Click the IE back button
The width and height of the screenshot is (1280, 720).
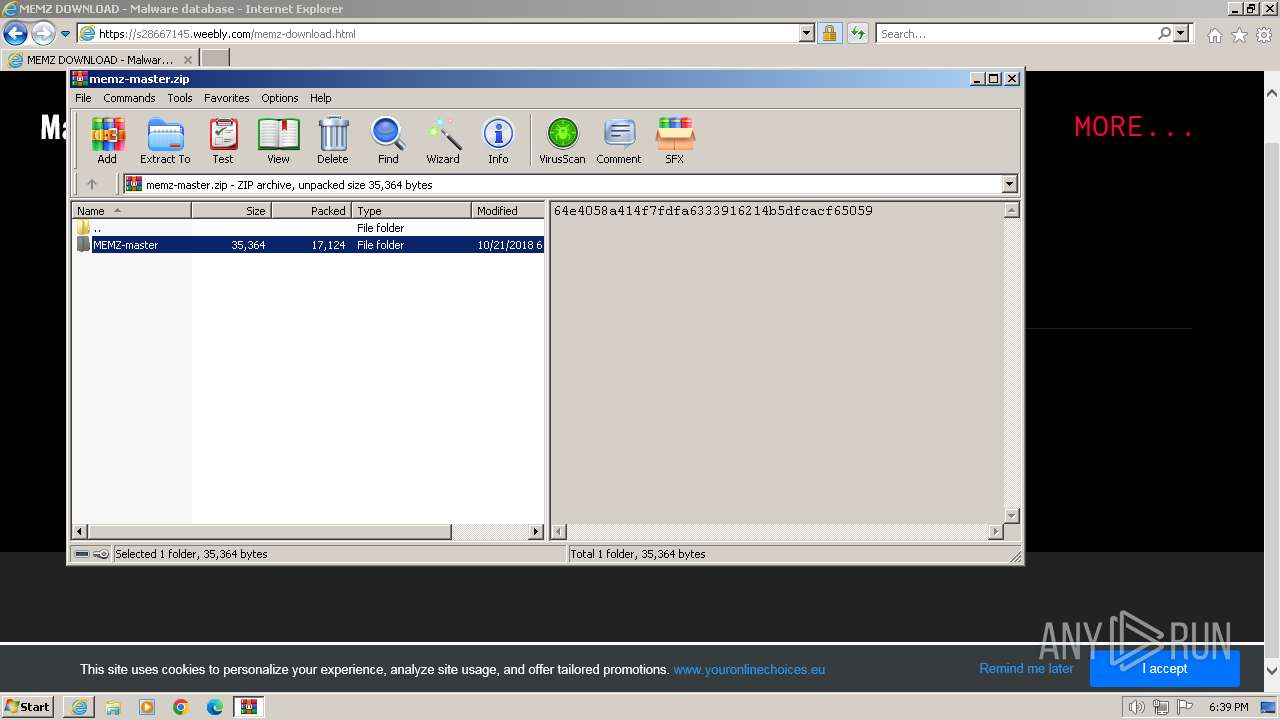[15, 33]
